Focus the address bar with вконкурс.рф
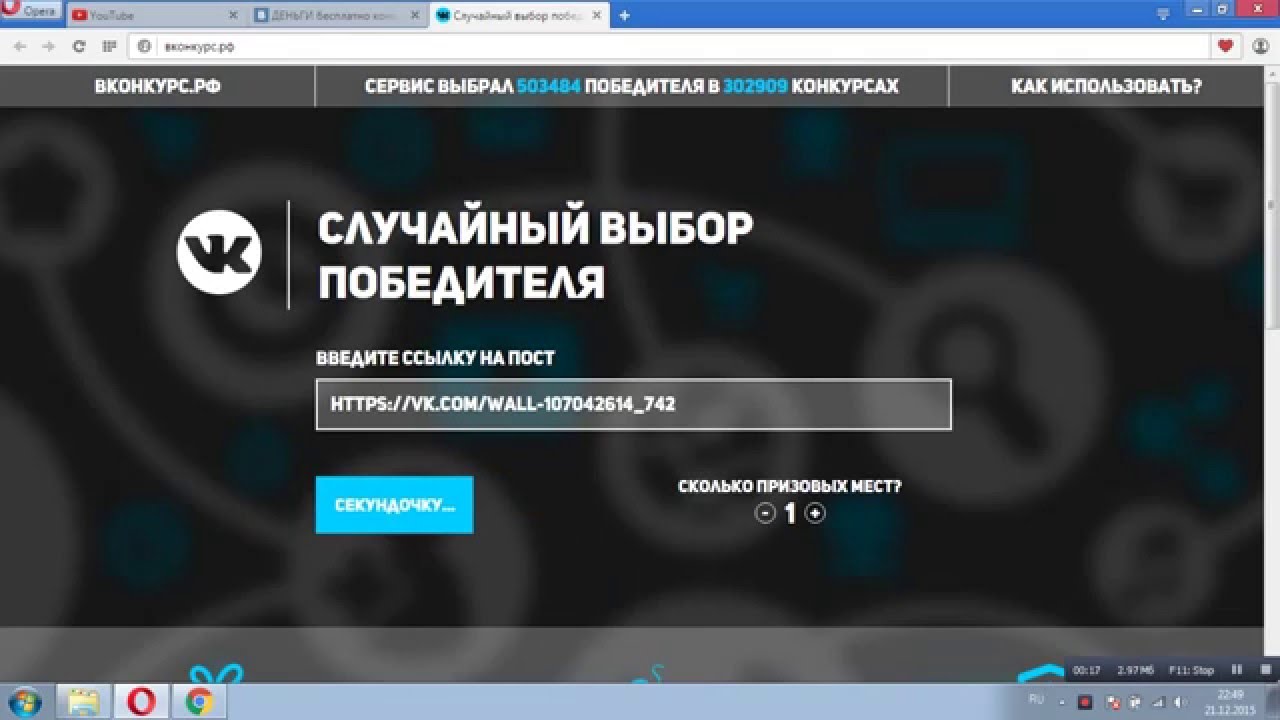1280x720 pixels. click(x=670, y=46)
